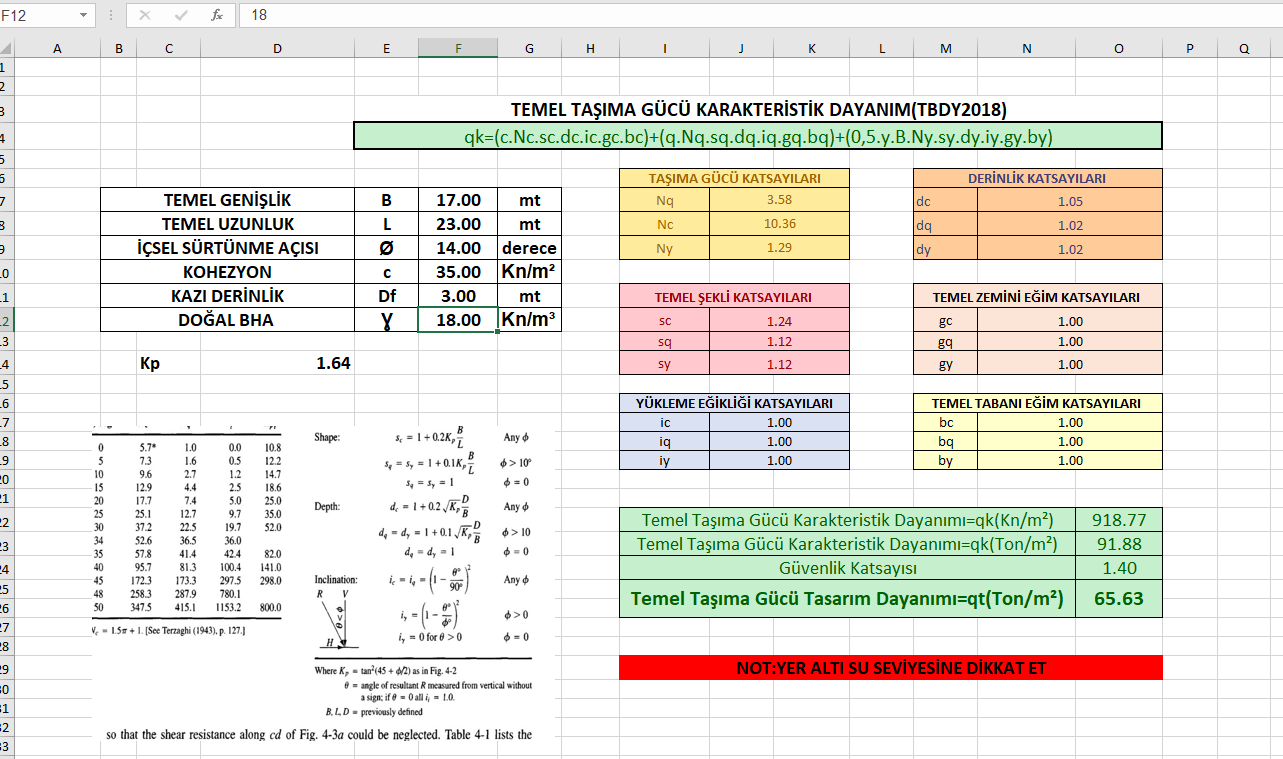Select the TEMEL UZUNLUK label cell
1283x759 pixels.
228,224
